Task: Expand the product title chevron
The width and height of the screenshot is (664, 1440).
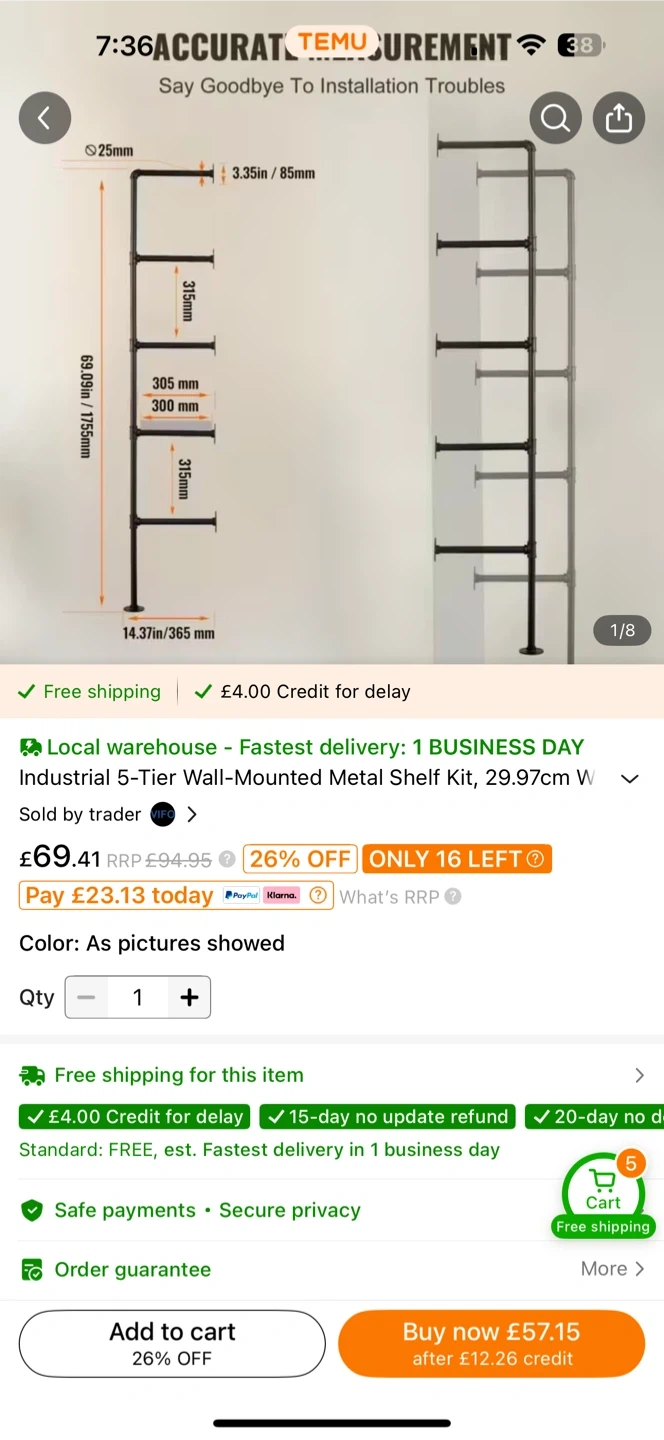Action: coord(630,779)
